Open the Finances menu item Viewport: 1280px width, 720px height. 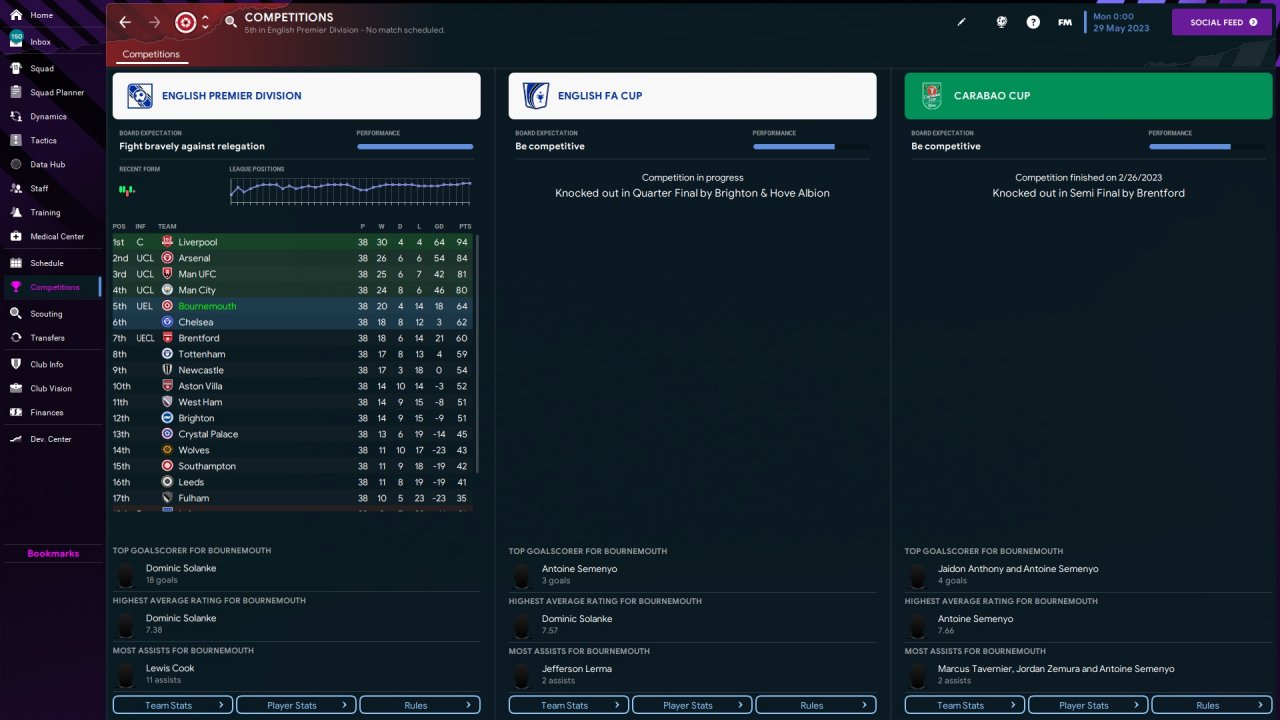click(46, 413)
